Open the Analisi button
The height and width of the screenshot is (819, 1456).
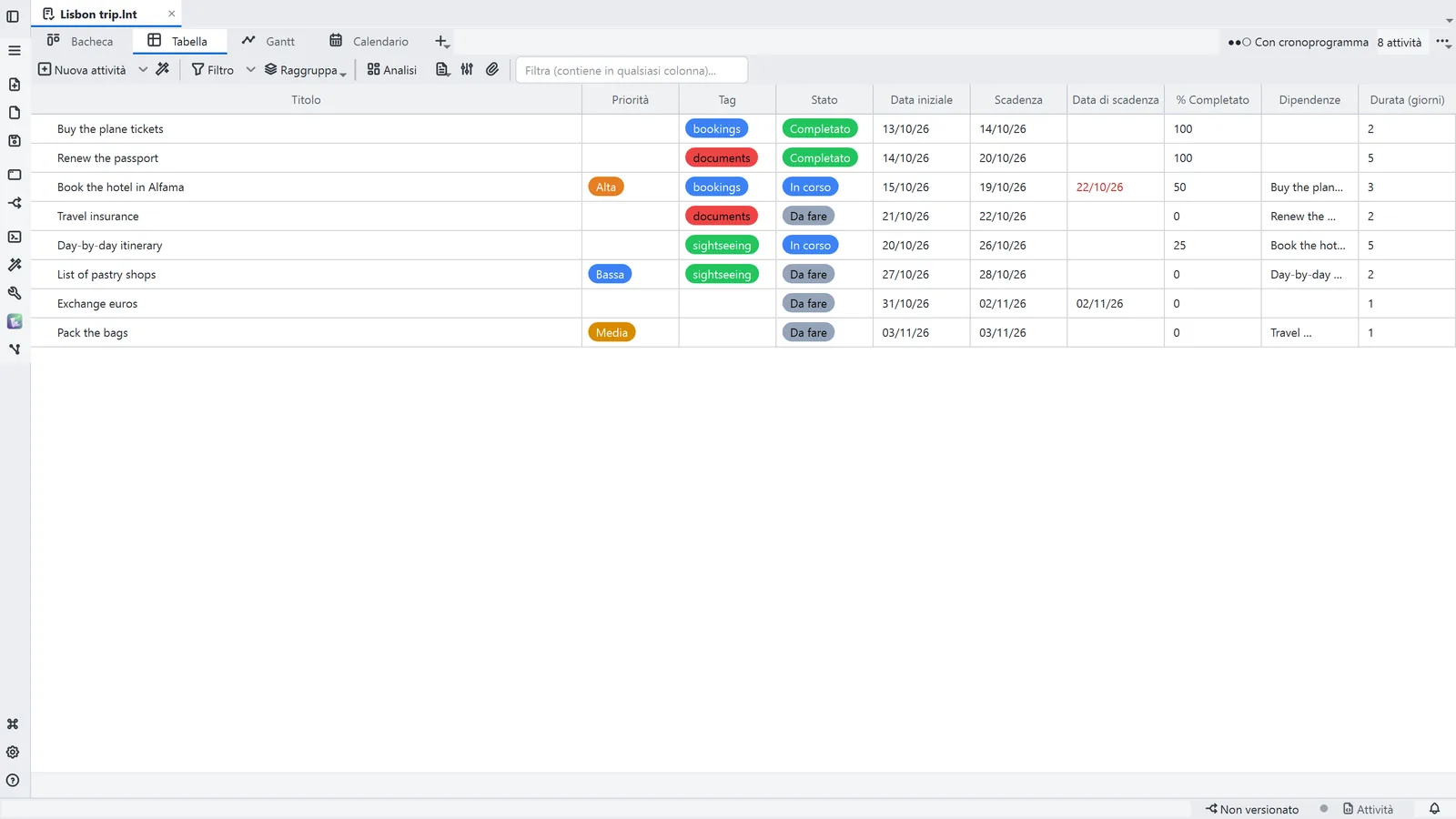click(x=392, y=70)
